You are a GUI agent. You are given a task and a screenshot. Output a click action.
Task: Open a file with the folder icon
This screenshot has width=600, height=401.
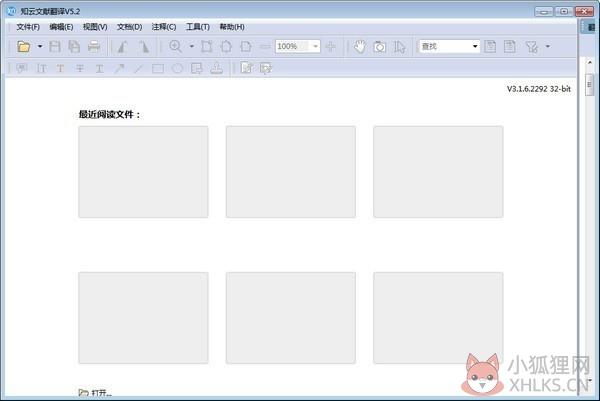pos(24,47)
